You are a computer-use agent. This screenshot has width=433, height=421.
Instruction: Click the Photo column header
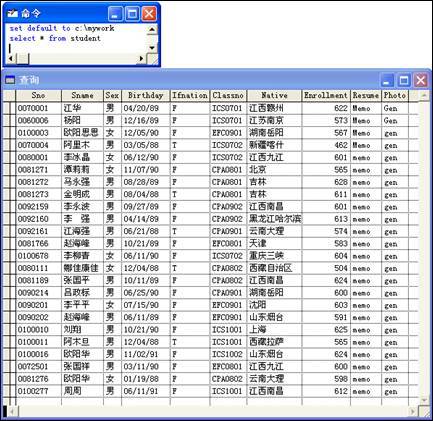pos(395,96)
